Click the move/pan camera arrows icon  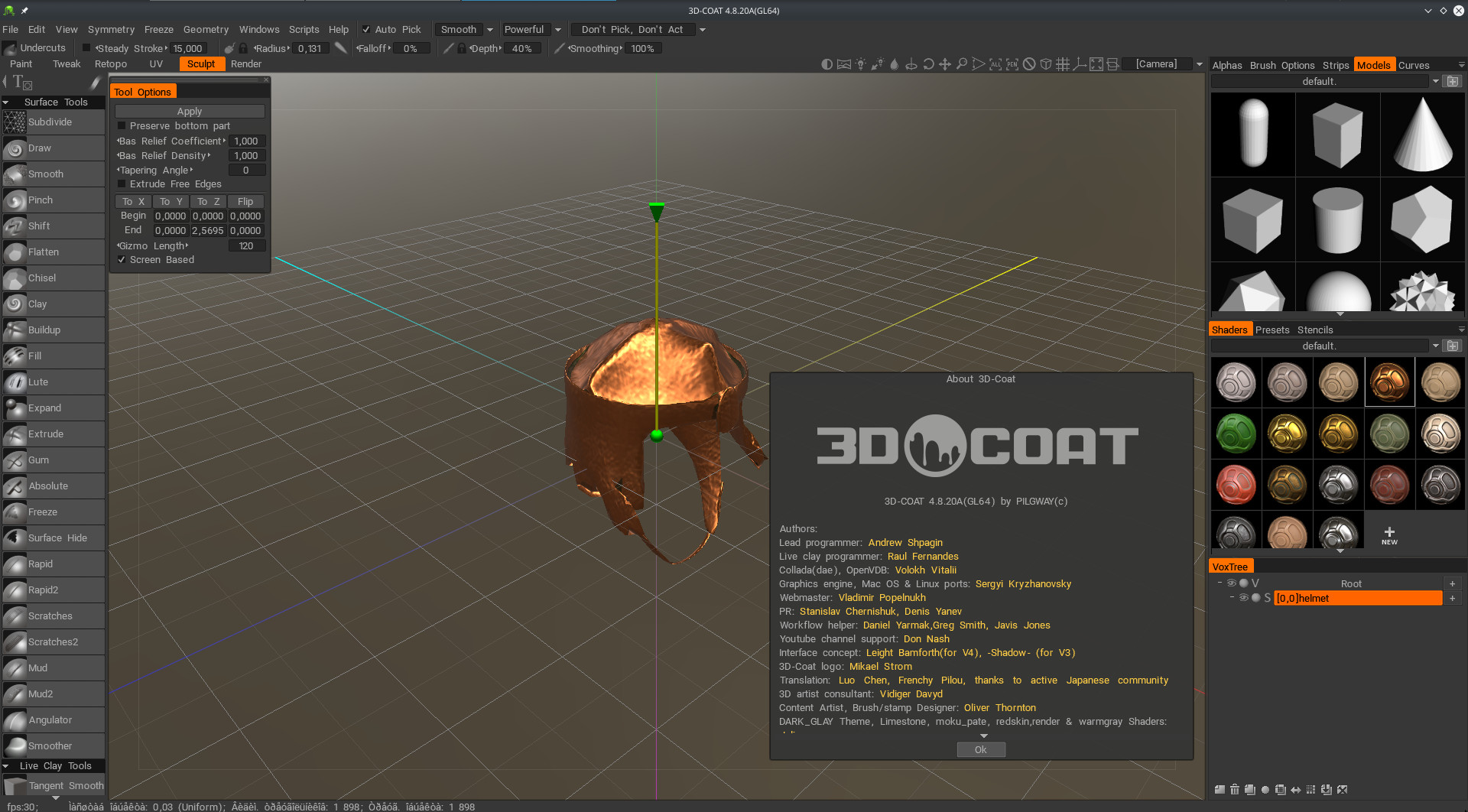(x=945, y=64)
